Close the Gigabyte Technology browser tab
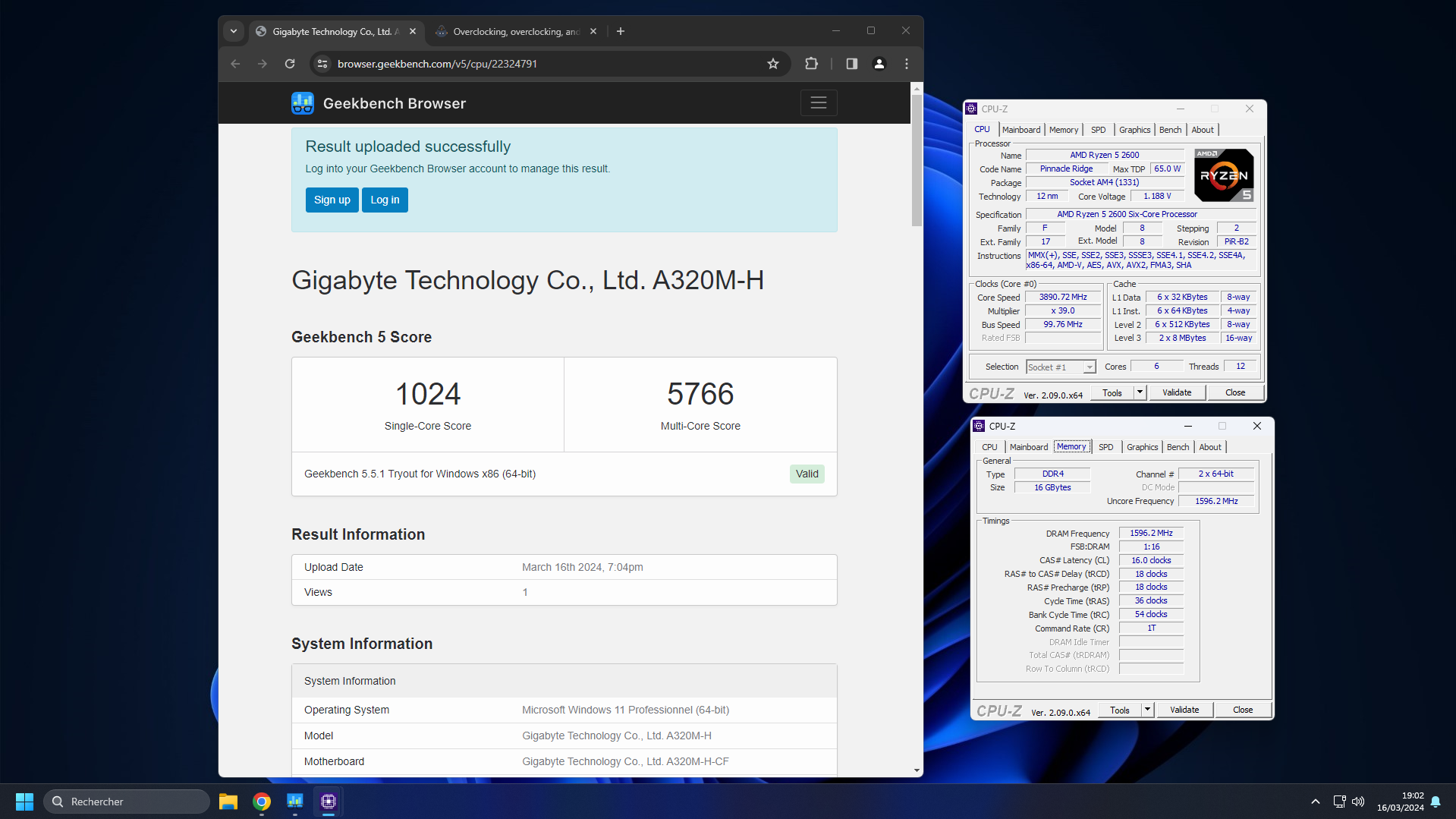The width and height of the screenshot is (1456, 819). [x=413, y=31]
